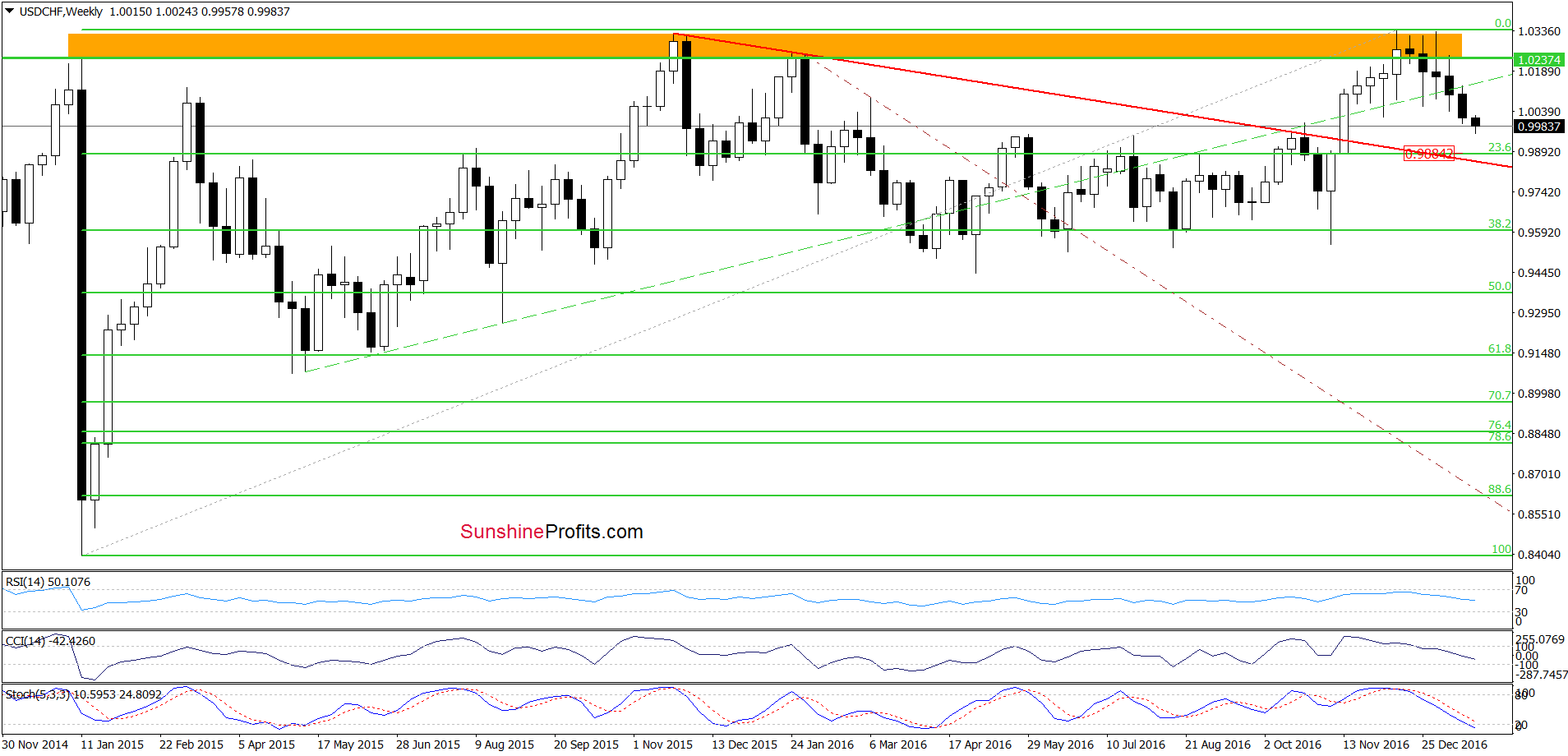Click the 9 Aug 2015 date label
Viewport: 1568px width, 756px height.
click(x=505, y=744)
